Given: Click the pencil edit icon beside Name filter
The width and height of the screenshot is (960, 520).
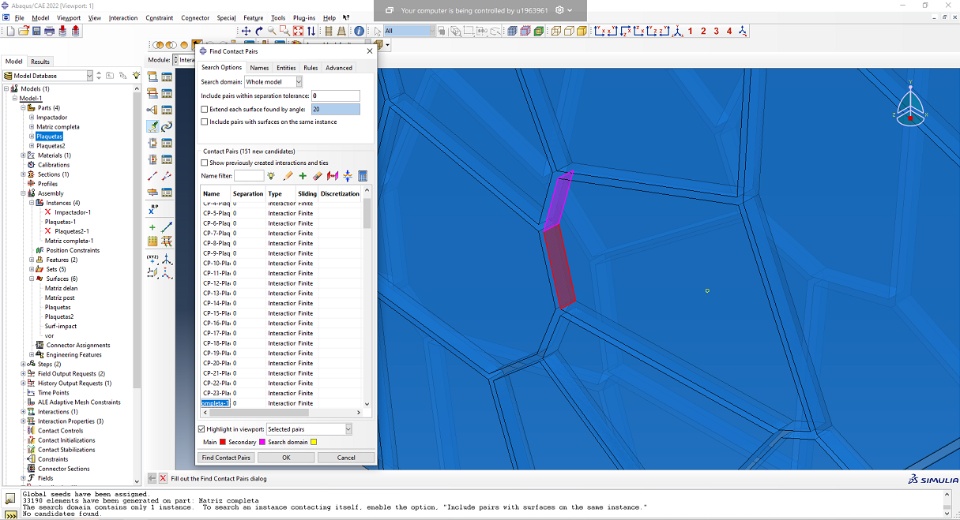Looking at the screenshot, I should pos(287,176).
